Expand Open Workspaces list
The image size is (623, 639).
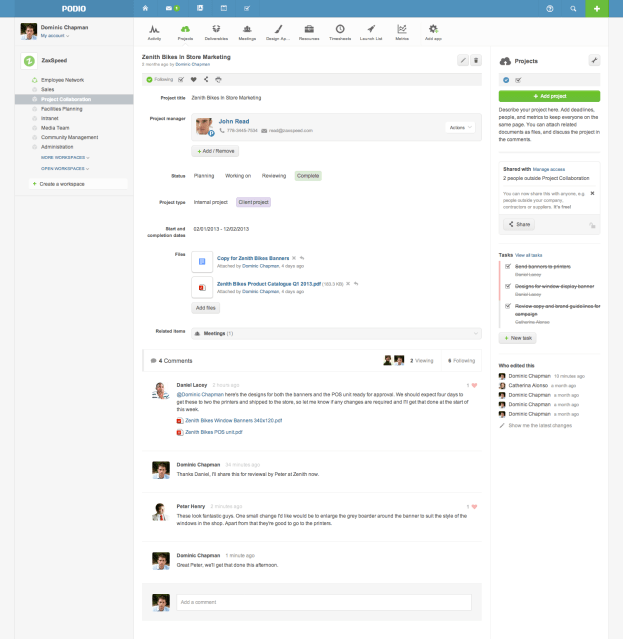coord(65,168)
